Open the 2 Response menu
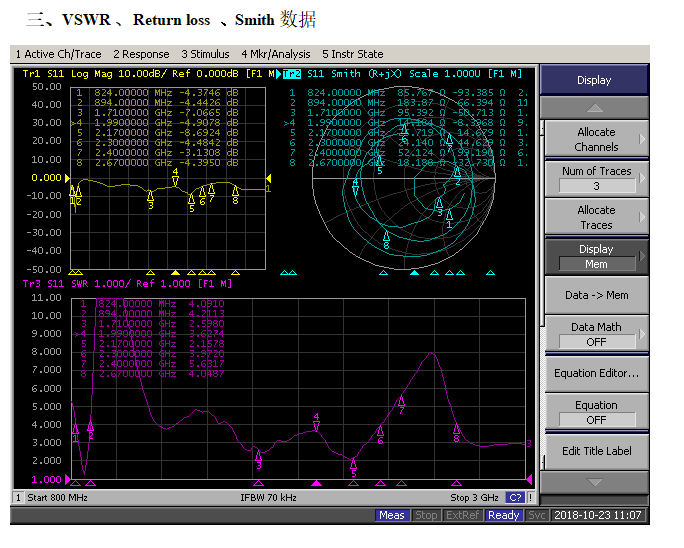Viewport: 684px width, 548px height. point(141,54)
